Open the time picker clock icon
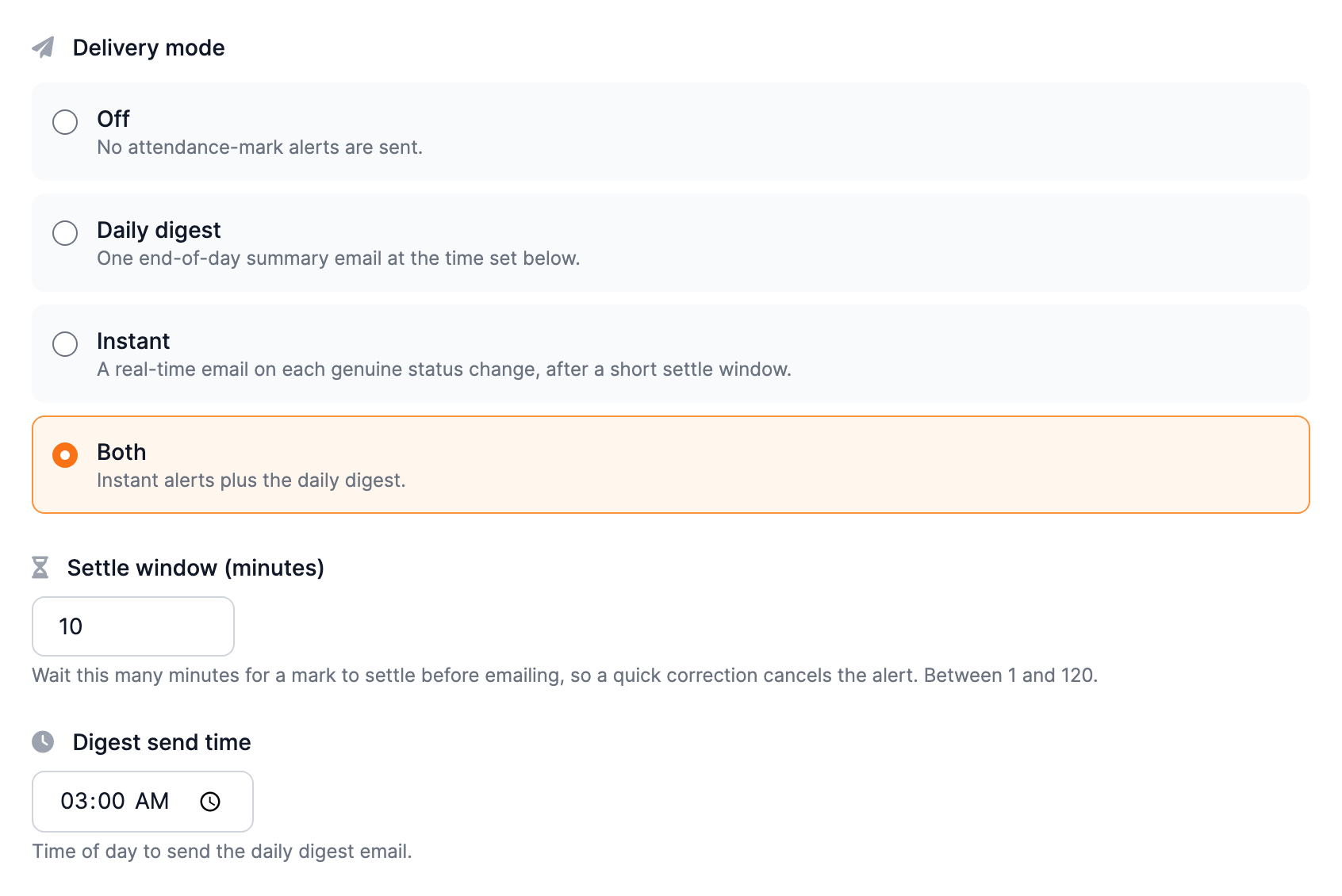The image size is (1342, 896). pyautogui.click(x=210, y=802)
